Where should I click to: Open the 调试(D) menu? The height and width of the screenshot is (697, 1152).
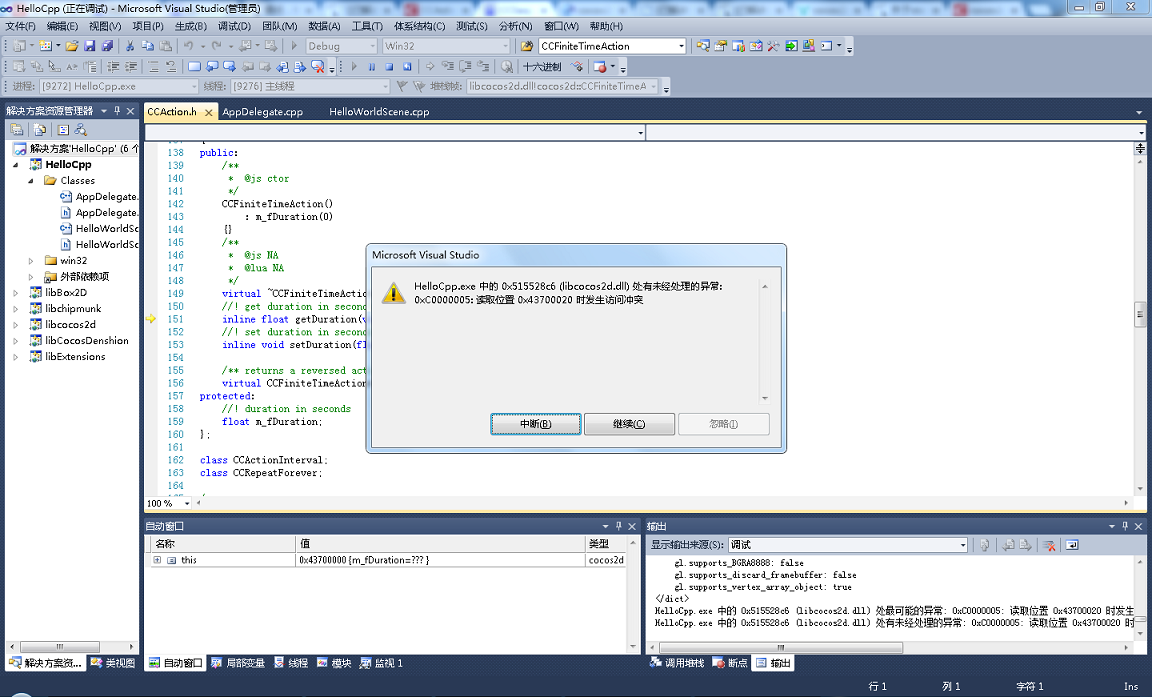pyautogui.click(x=234, y=26)
